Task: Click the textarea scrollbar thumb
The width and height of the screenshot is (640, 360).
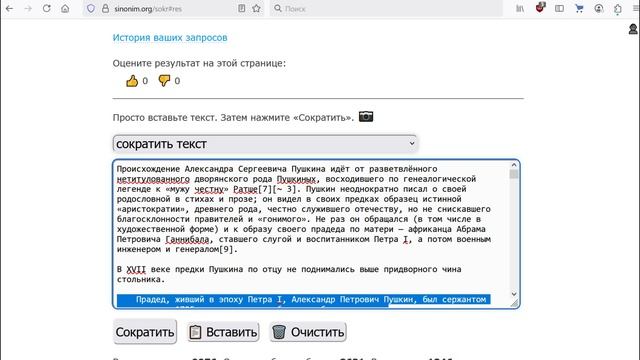Action: pyautogui.click(x=514, y=174)
